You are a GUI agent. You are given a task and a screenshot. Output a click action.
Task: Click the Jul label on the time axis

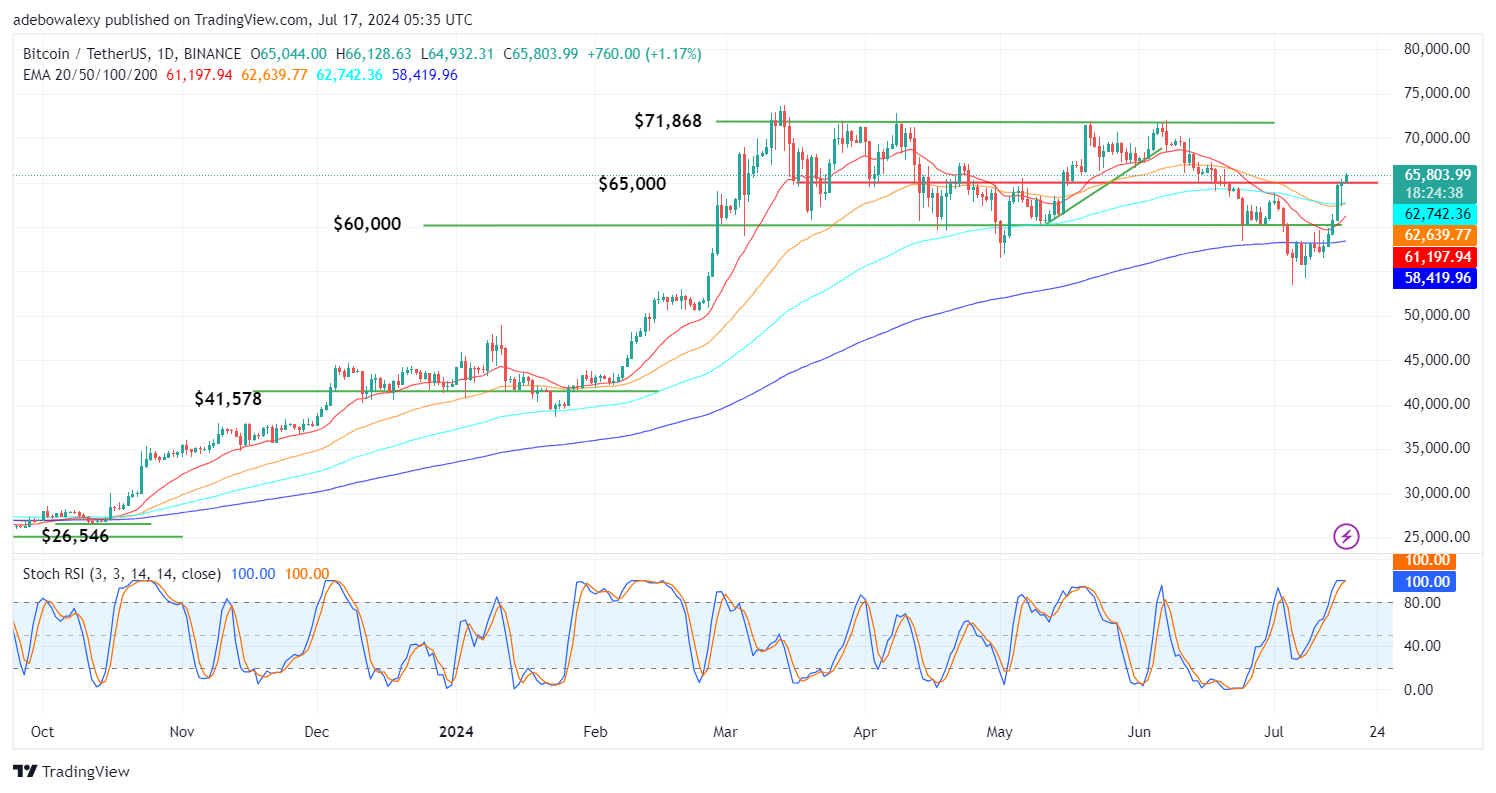[1274, 731]
